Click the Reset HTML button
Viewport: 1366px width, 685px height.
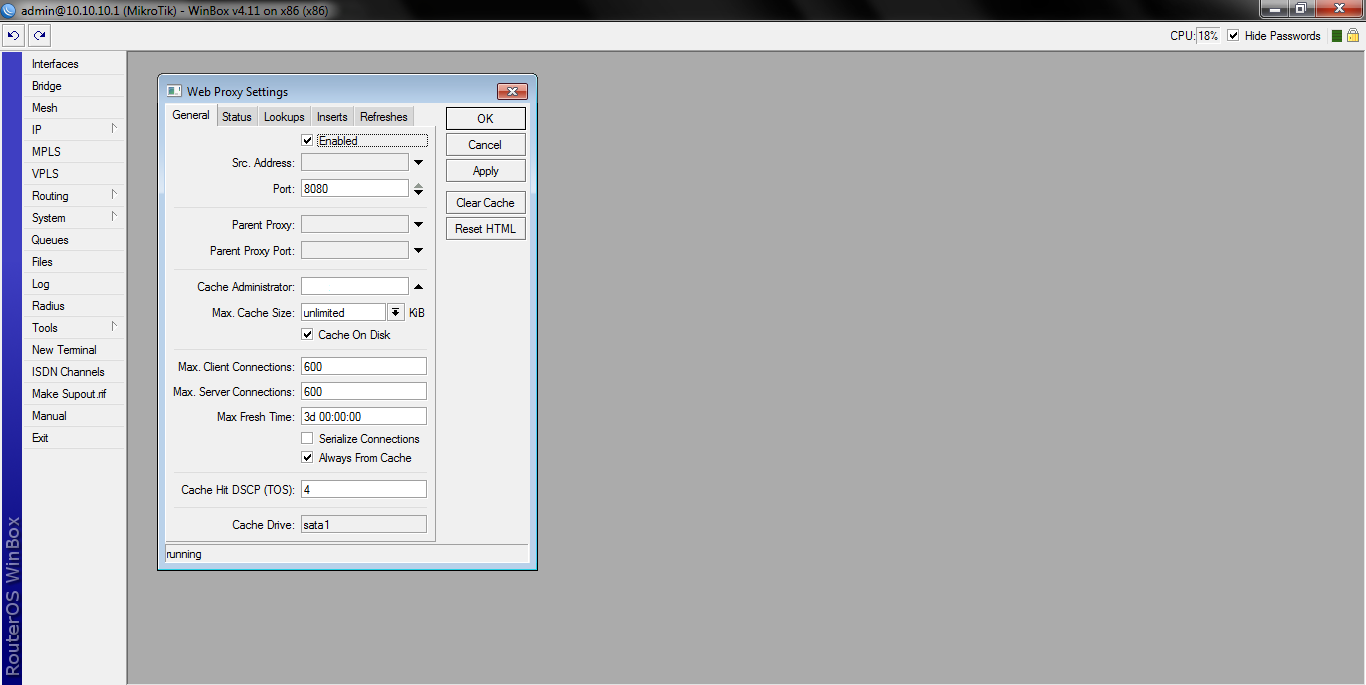(485, 229)
